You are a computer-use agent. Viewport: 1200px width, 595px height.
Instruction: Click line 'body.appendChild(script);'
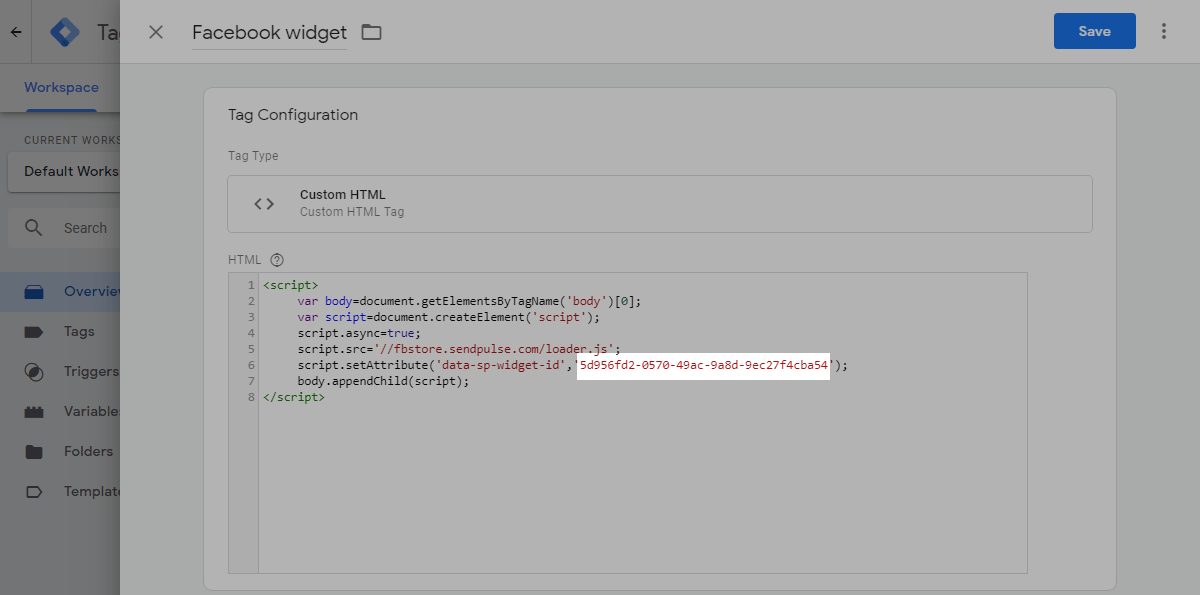[383, 381]
